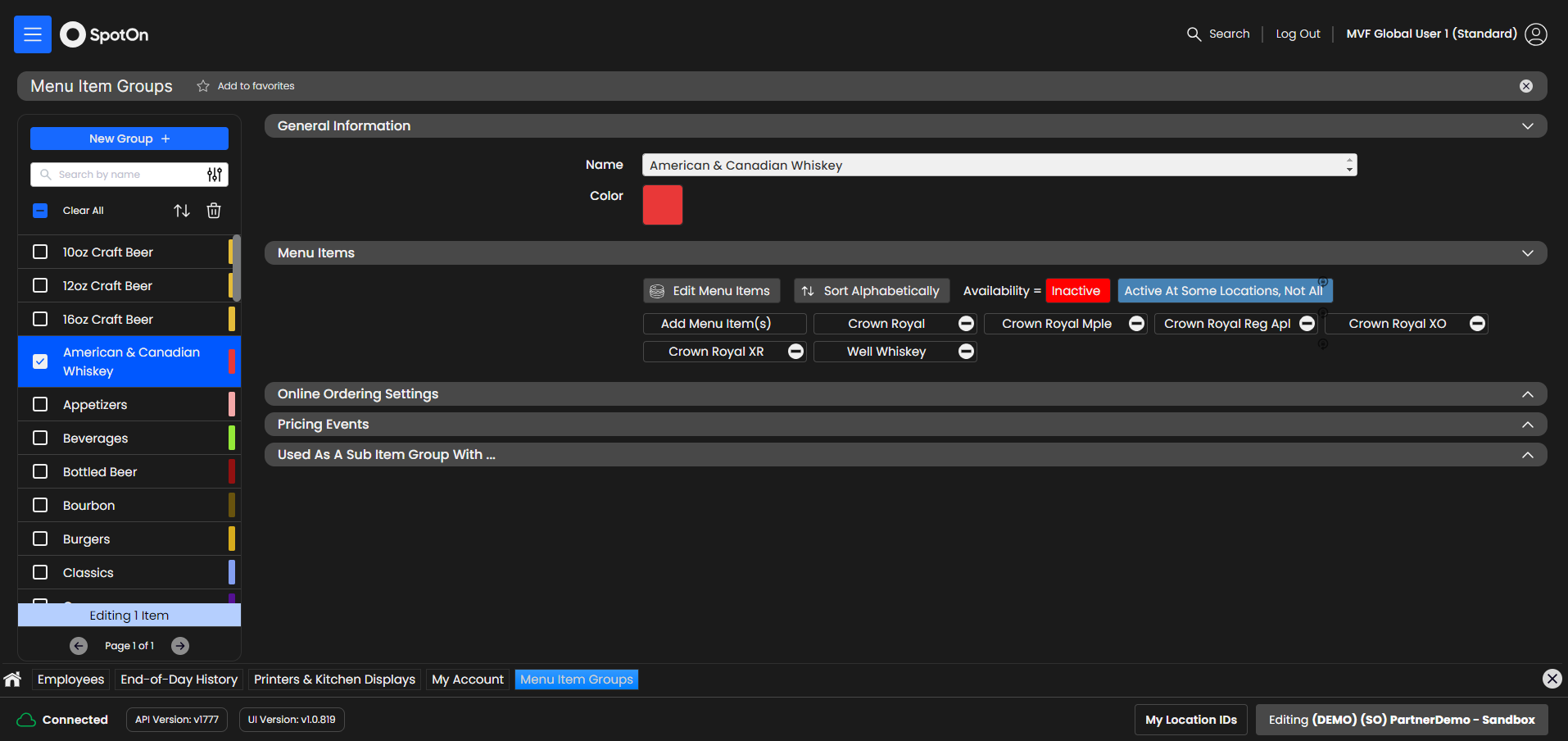Collapse the General Information section
Screen dimensions: 1568x741
pyautogui.click(x=1528, y=126)
